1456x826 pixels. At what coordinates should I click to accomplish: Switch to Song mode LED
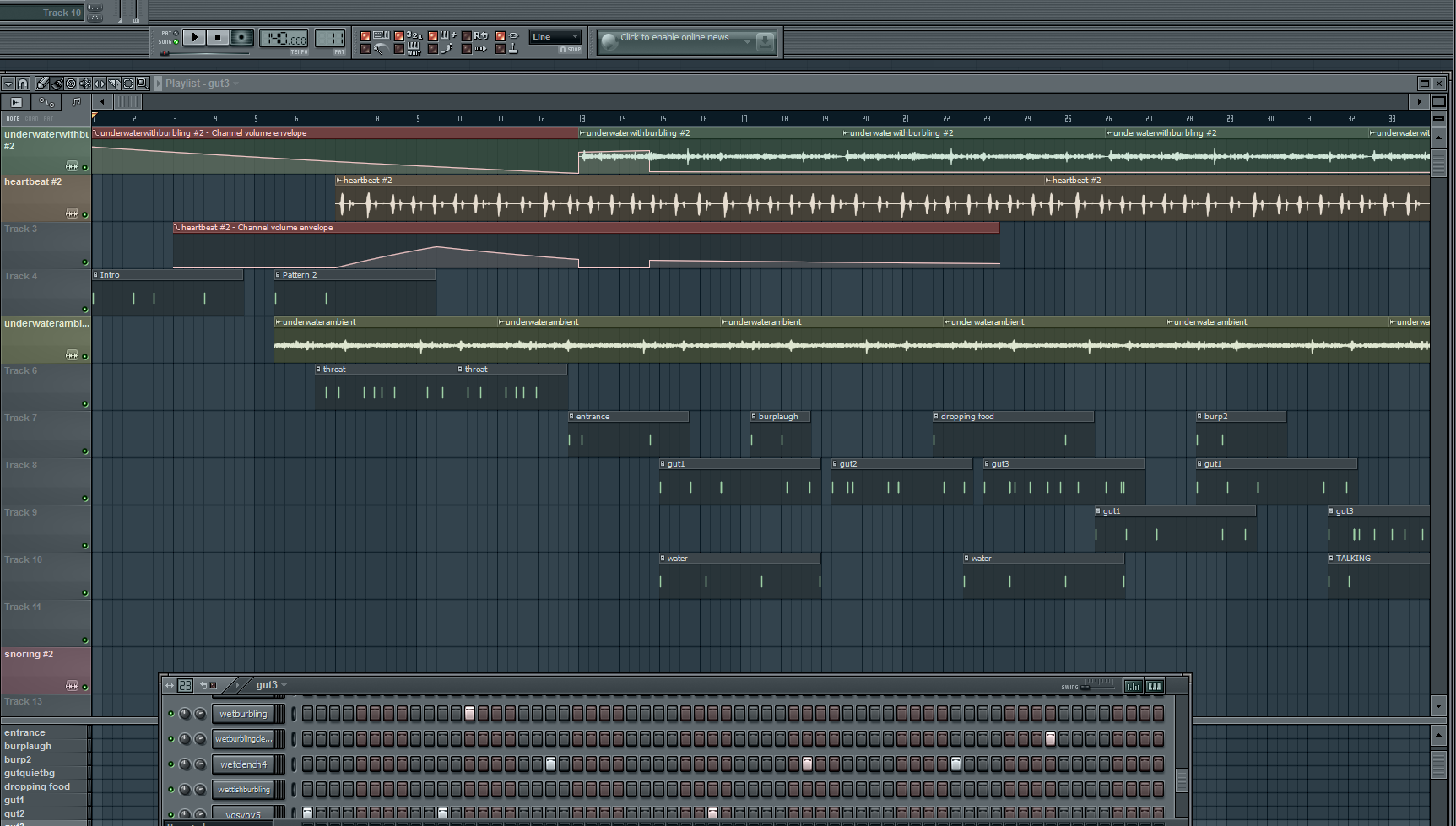[x=176, y=41]
